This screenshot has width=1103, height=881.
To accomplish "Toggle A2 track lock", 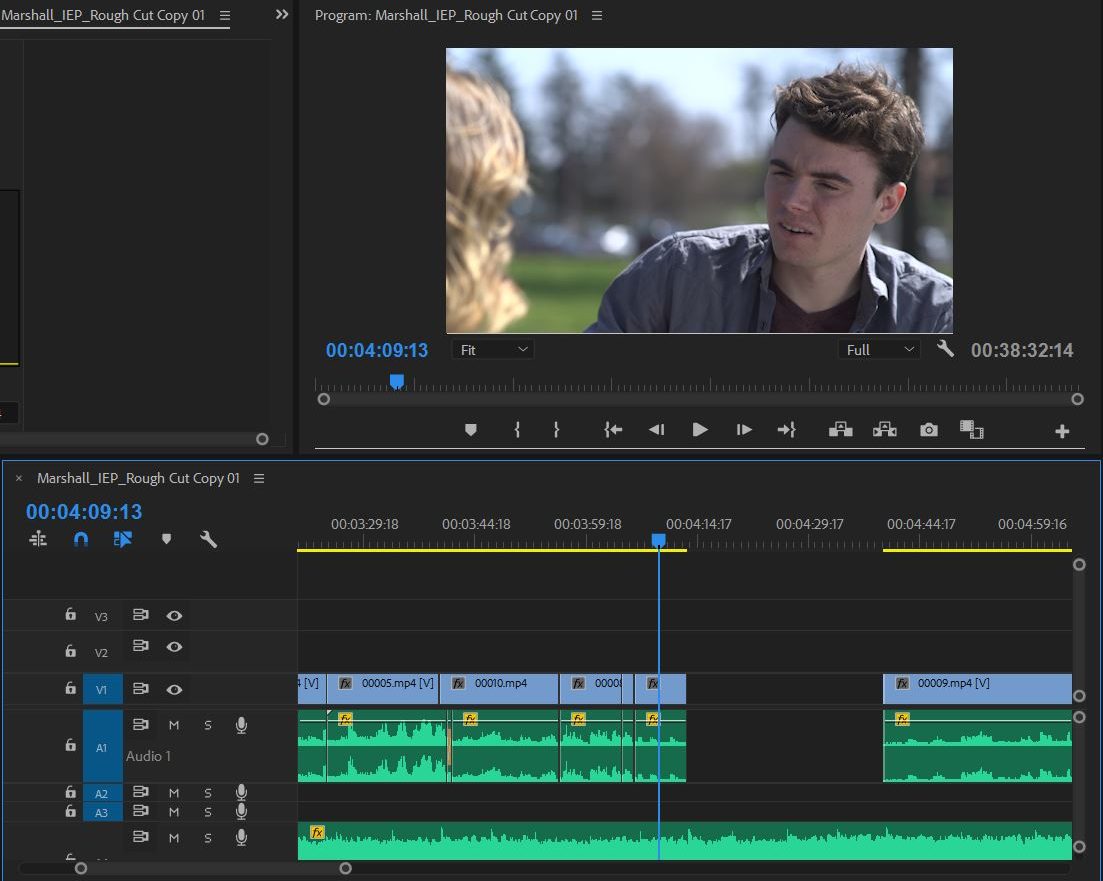I will [70, 792].
